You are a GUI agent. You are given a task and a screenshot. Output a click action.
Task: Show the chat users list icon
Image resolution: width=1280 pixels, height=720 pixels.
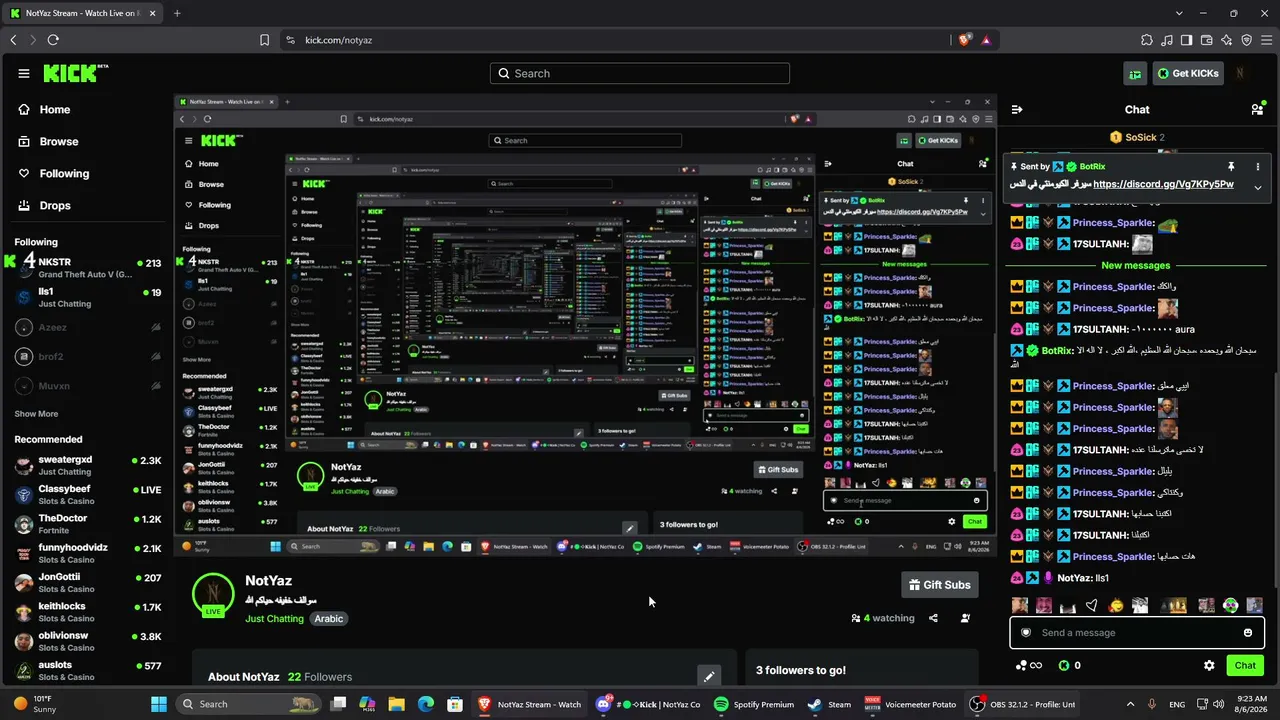(1257, 109)
